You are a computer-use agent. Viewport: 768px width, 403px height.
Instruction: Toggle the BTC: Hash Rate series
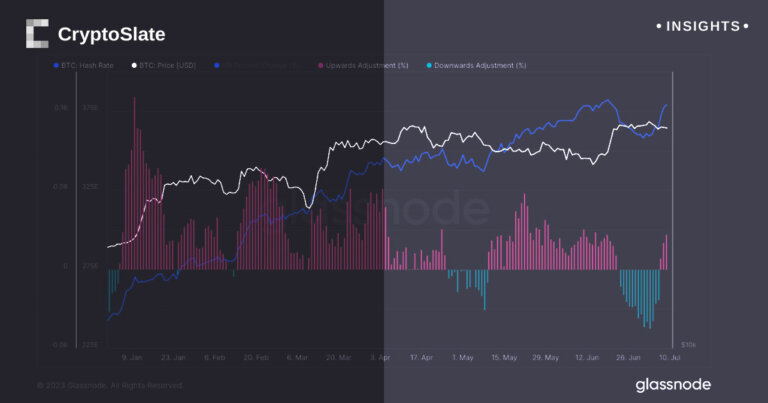point(87,65)
